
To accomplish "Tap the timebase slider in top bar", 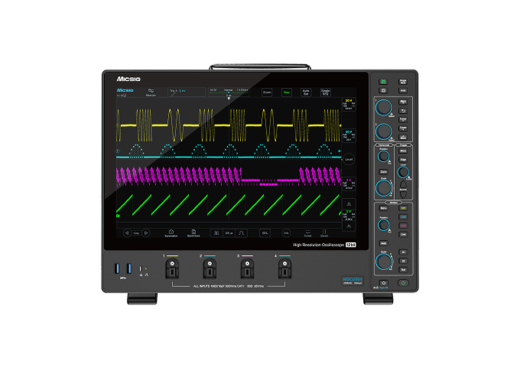I will coord(229,92).
